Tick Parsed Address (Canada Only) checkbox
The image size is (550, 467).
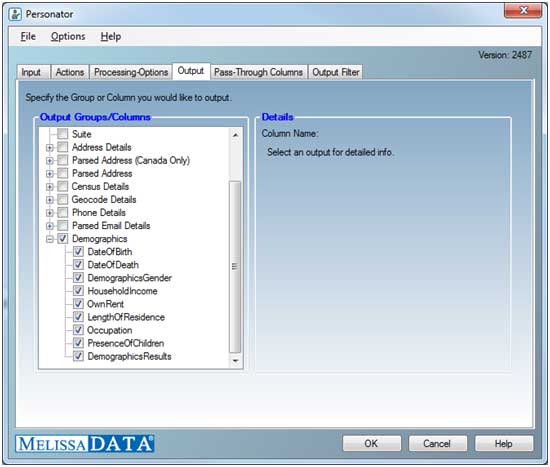click(x=62, y=160)
